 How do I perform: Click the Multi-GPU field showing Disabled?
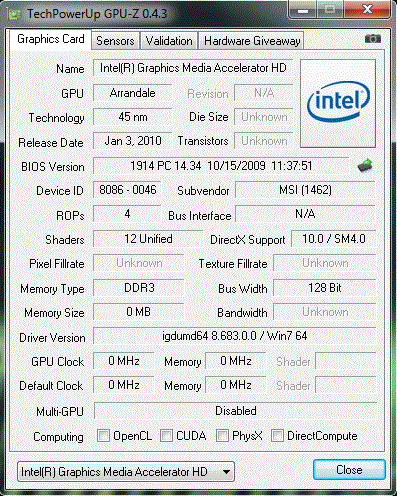click(235, 411)
